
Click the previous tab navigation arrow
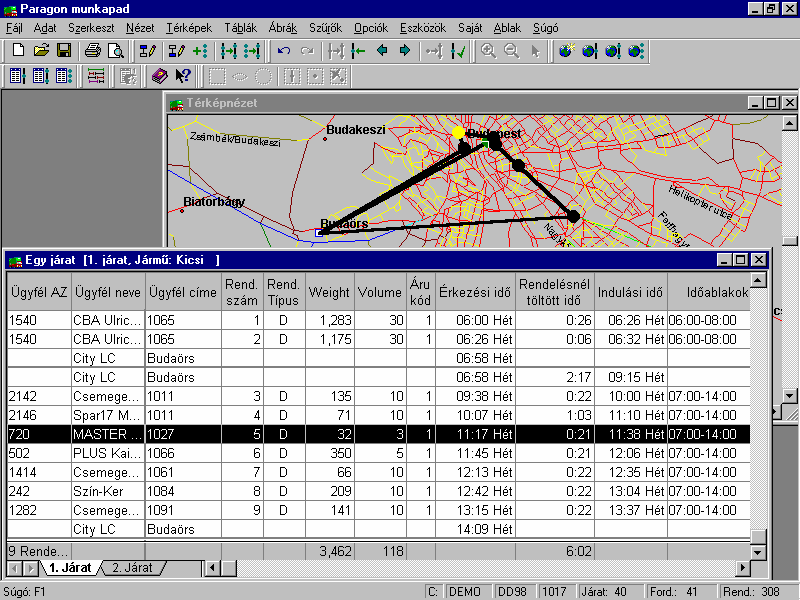point(16,568)
